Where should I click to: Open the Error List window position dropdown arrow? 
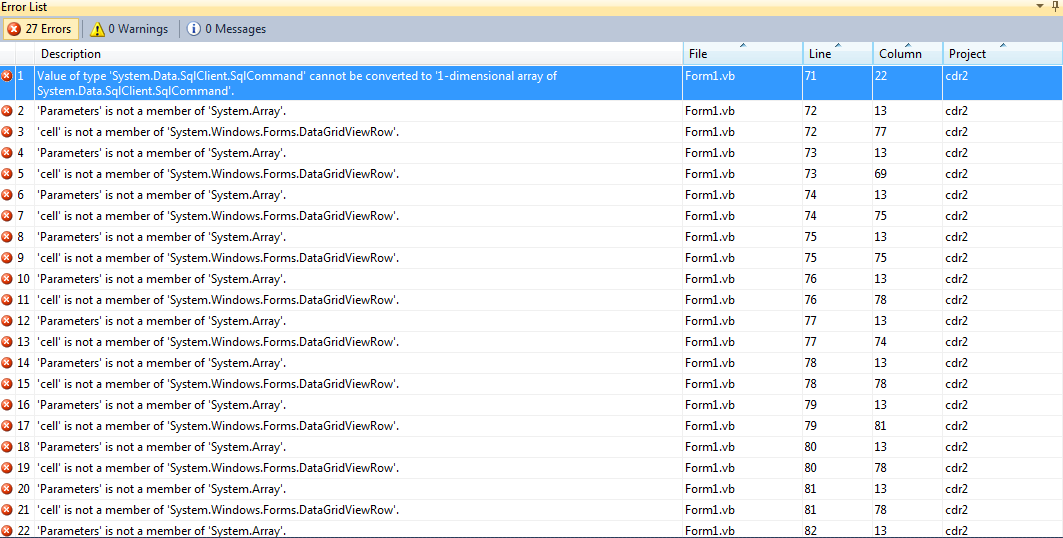(x=1040, y=6)
